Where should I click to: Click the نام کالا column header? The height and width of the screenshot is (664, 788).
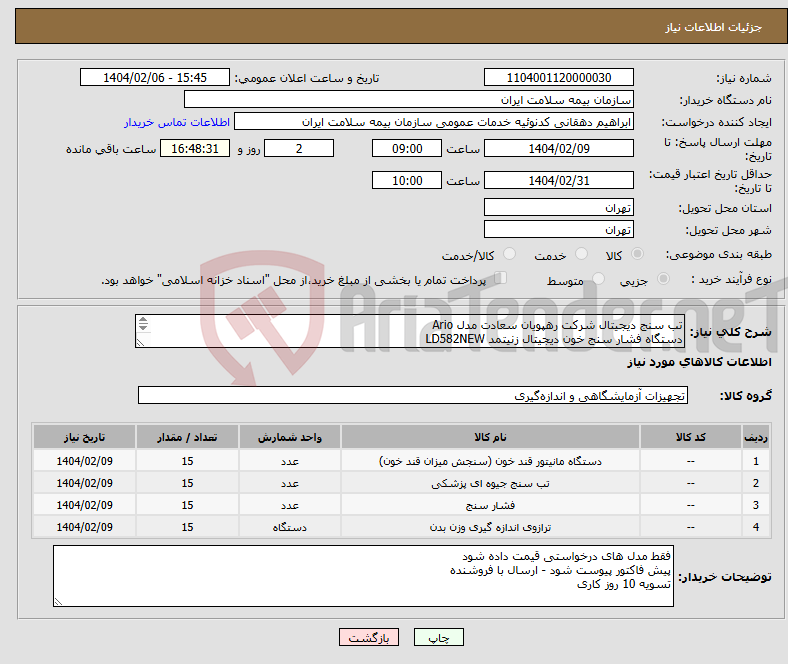490,437
